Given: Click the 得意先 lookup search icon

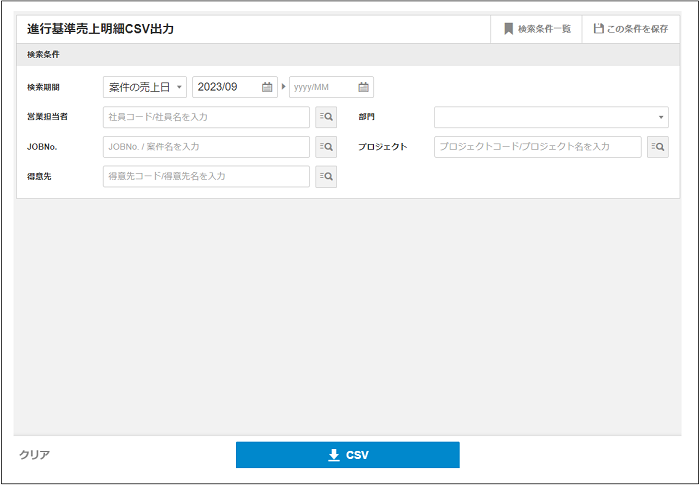Looking at the screenshot, I should (326, 177).
